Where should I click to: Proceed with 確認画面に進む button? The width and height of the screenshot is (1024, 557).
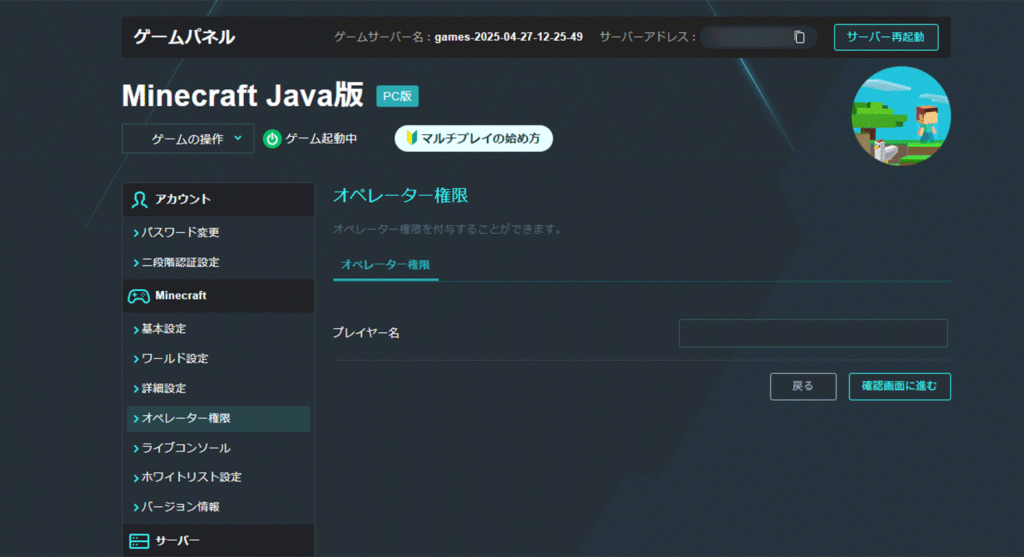(x=899, y=387)
